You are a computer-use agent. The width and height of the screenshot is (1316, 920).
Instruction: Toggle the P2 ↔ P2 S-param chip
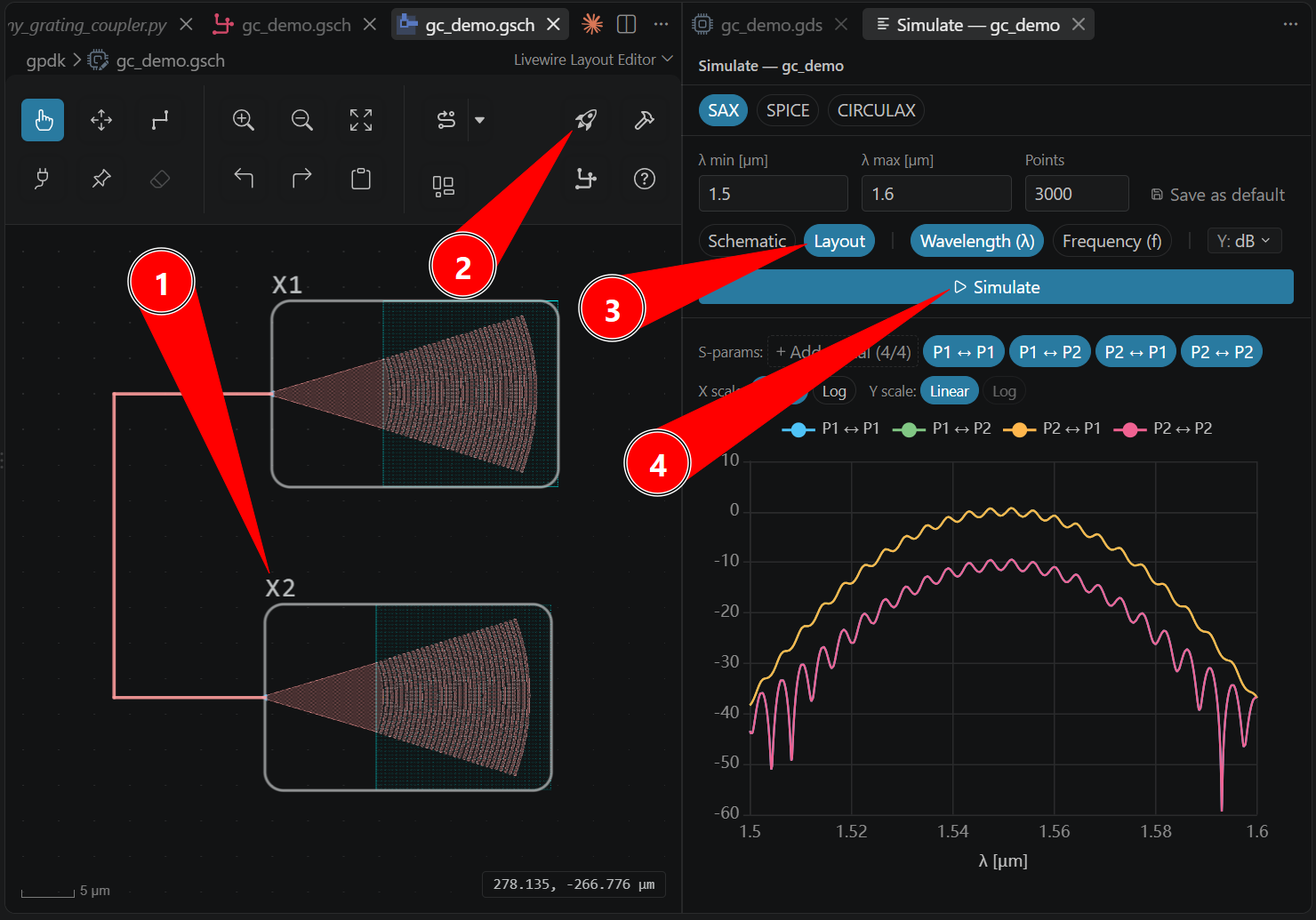(1222, 352)
